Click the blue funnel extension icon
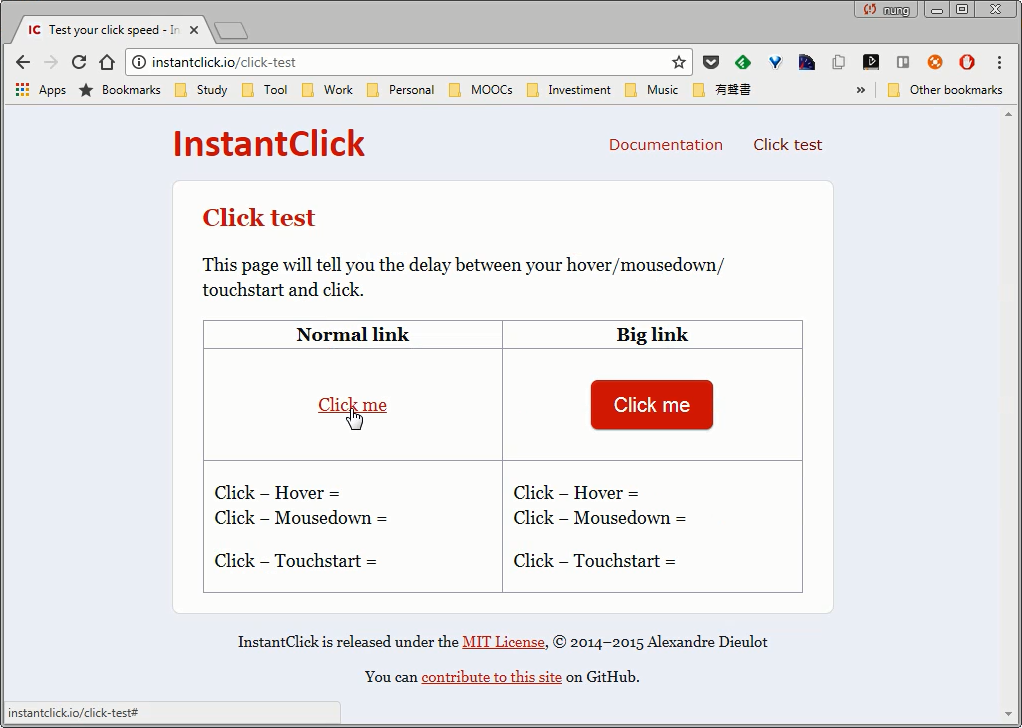The height and width of the screenshot is (728, 1022). [x=774, y=63]
